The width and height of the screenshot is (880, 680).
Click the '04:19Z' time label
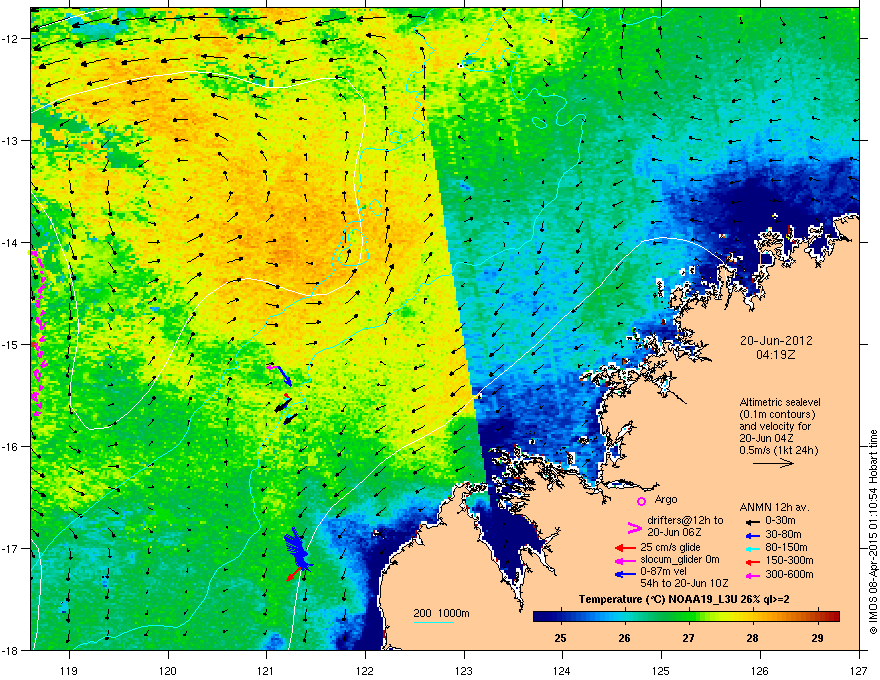pos(776,355)
